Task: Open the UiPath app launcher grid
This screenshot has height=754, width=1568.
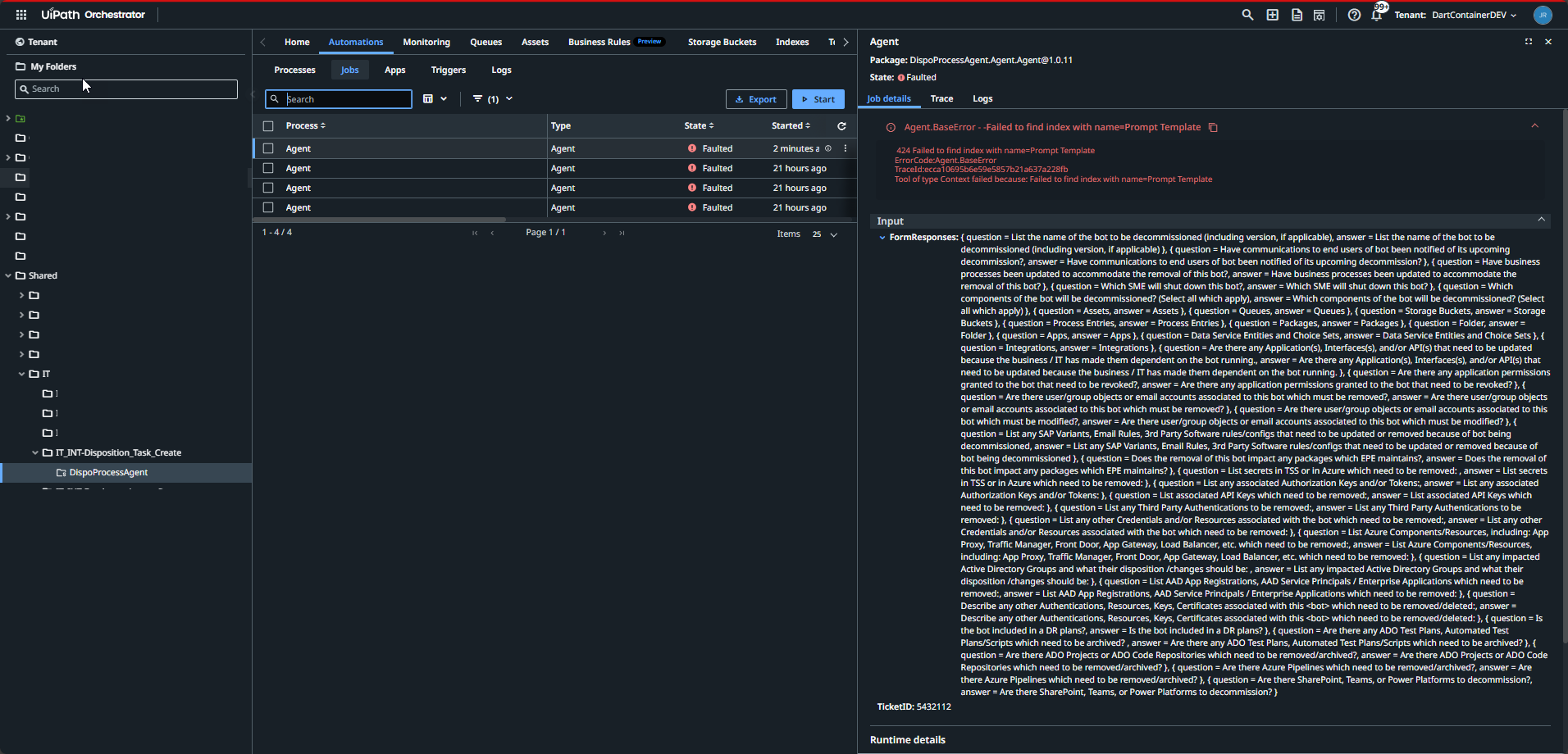Action: click(21, 15)
